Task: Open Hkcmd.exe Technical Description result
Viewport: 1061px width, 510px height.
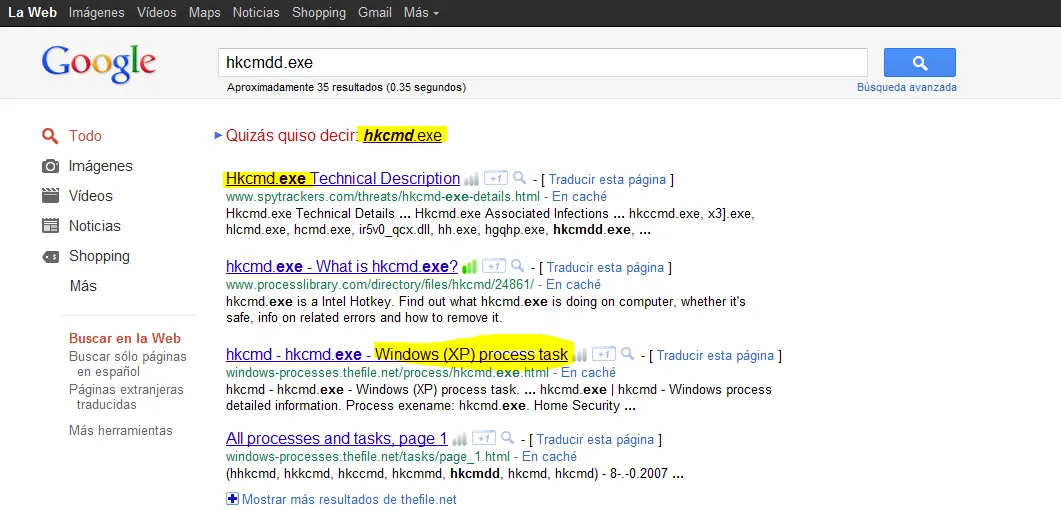Action: 343,179
